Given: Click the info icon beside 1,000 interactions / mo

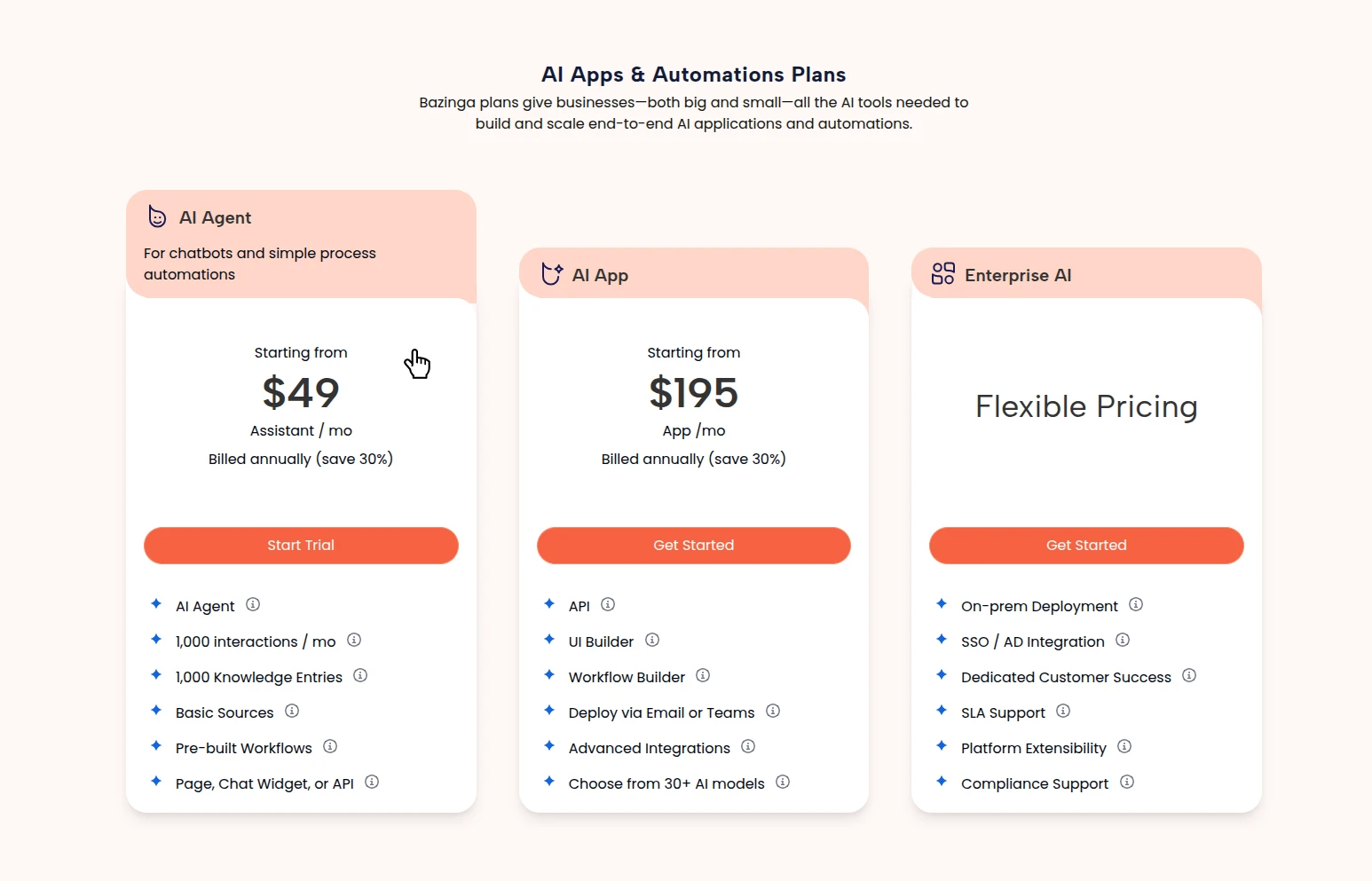Looking at the screenshot, I should tap(354, 640).
